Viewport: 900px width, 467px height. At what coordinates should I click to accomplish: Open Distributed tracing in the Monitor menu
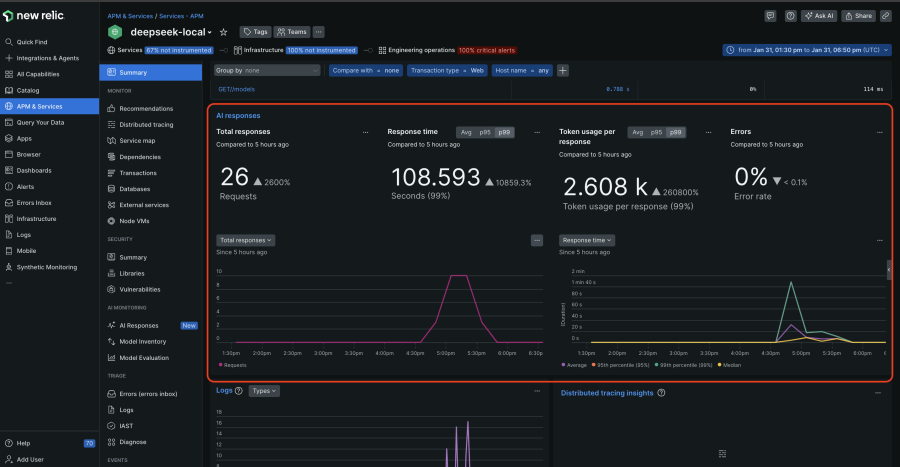145,124
